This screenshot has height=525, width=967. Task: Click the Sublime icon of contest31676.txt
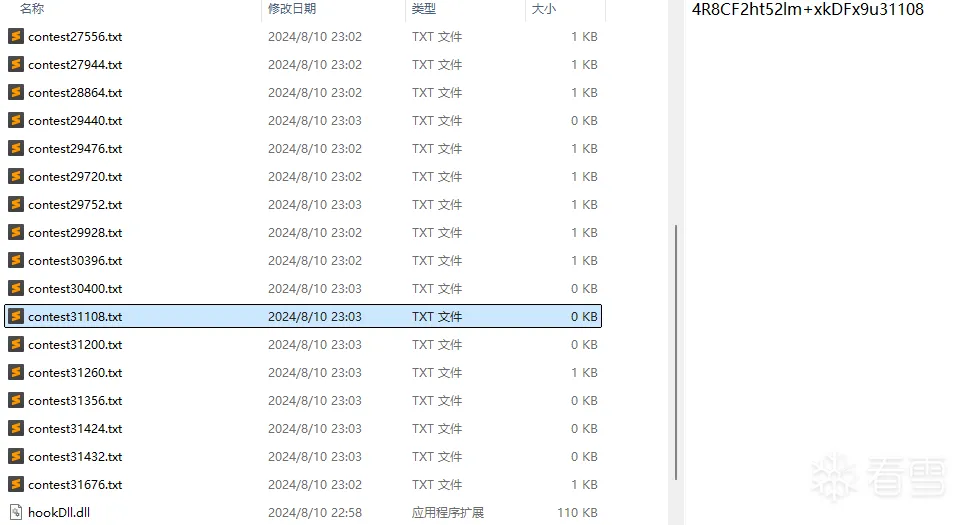pyautogui.click(x=16, y=484)
